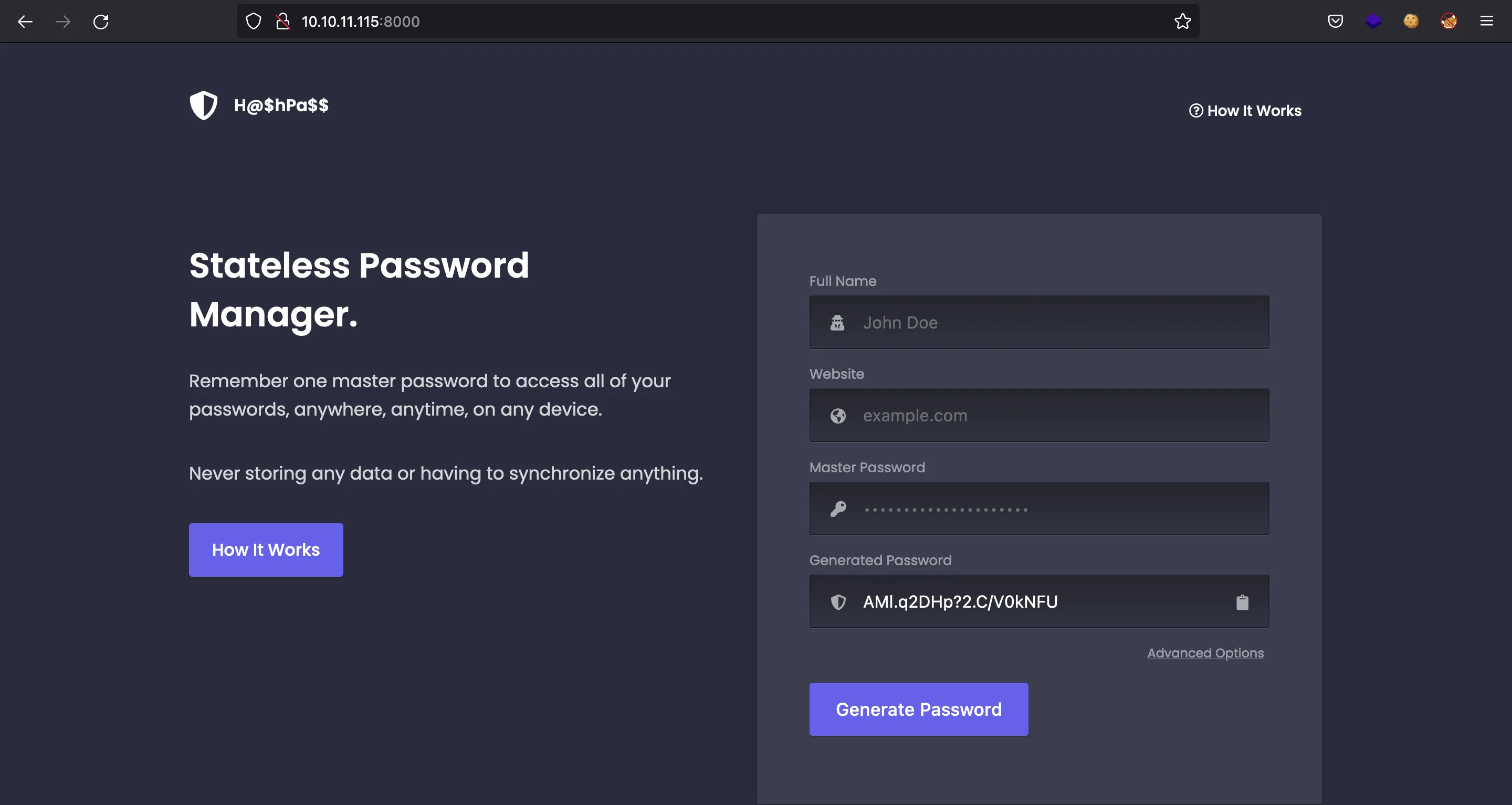Click the shield icon in Generated Password field
The width and height of the screenshot is (1512, 805).
pos(838,602)
